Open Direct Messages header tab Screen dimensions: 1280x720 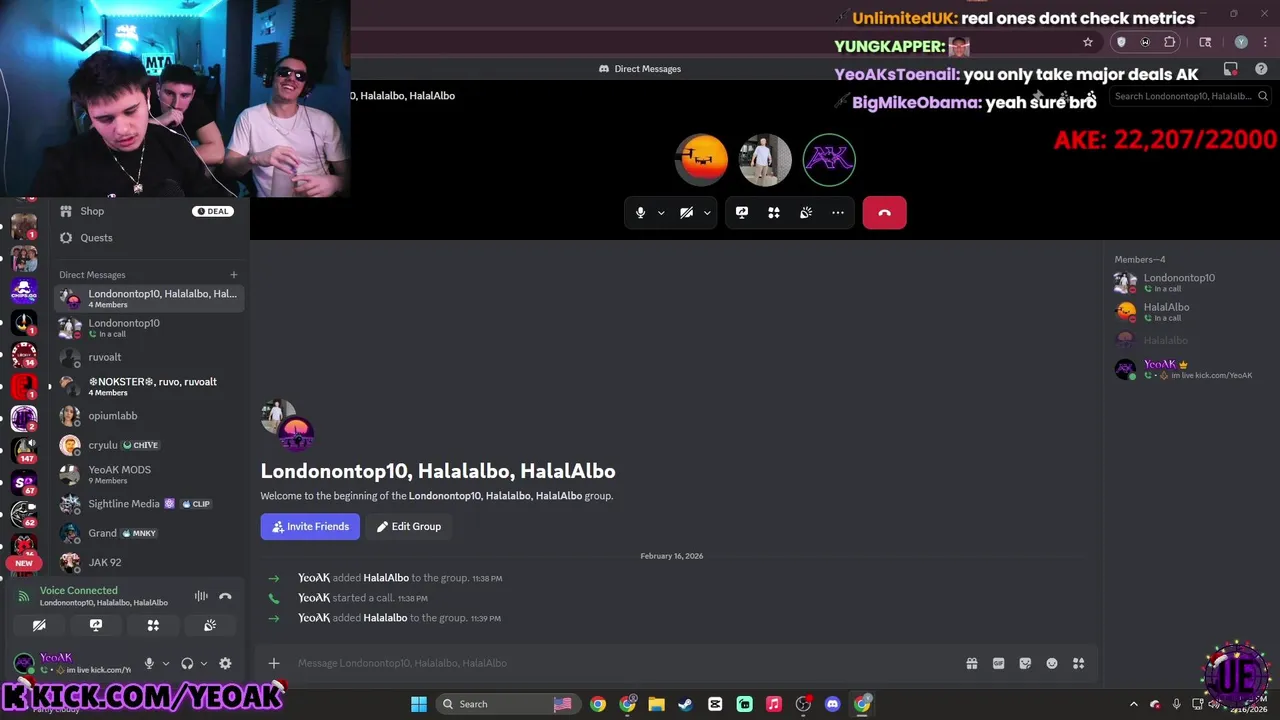point(640,69)
